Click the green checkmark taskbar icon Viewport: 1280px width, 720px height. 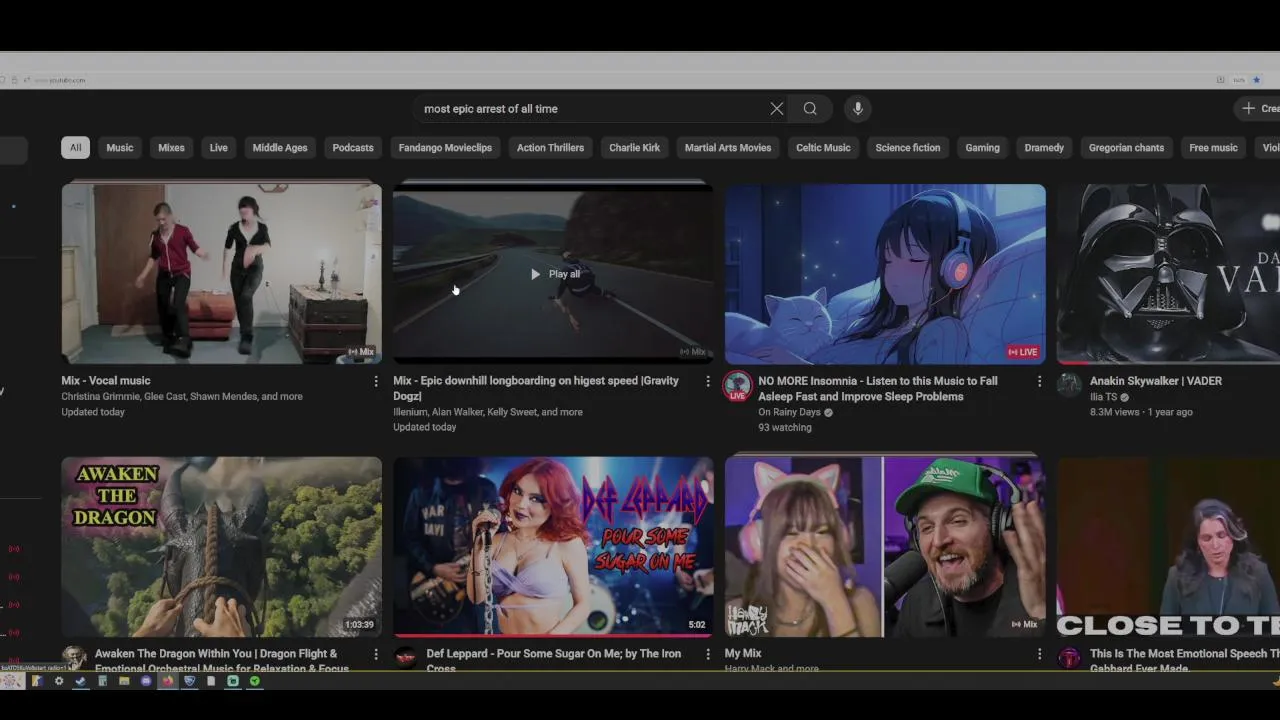255,681
